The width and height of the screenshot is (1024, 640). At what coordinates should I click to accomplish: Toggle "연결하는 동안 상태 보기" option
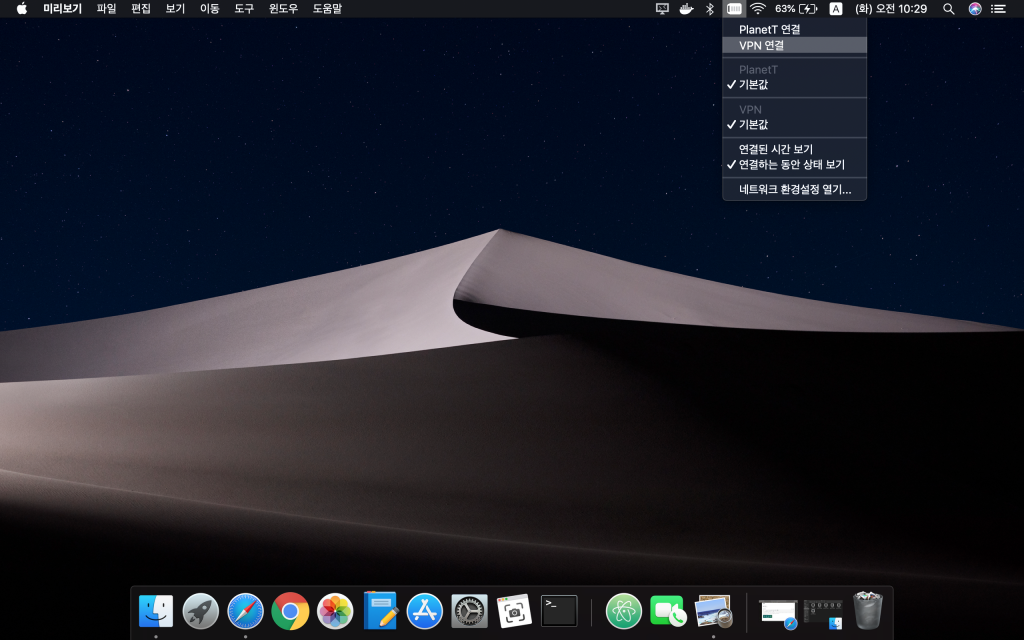click(794, 165)
